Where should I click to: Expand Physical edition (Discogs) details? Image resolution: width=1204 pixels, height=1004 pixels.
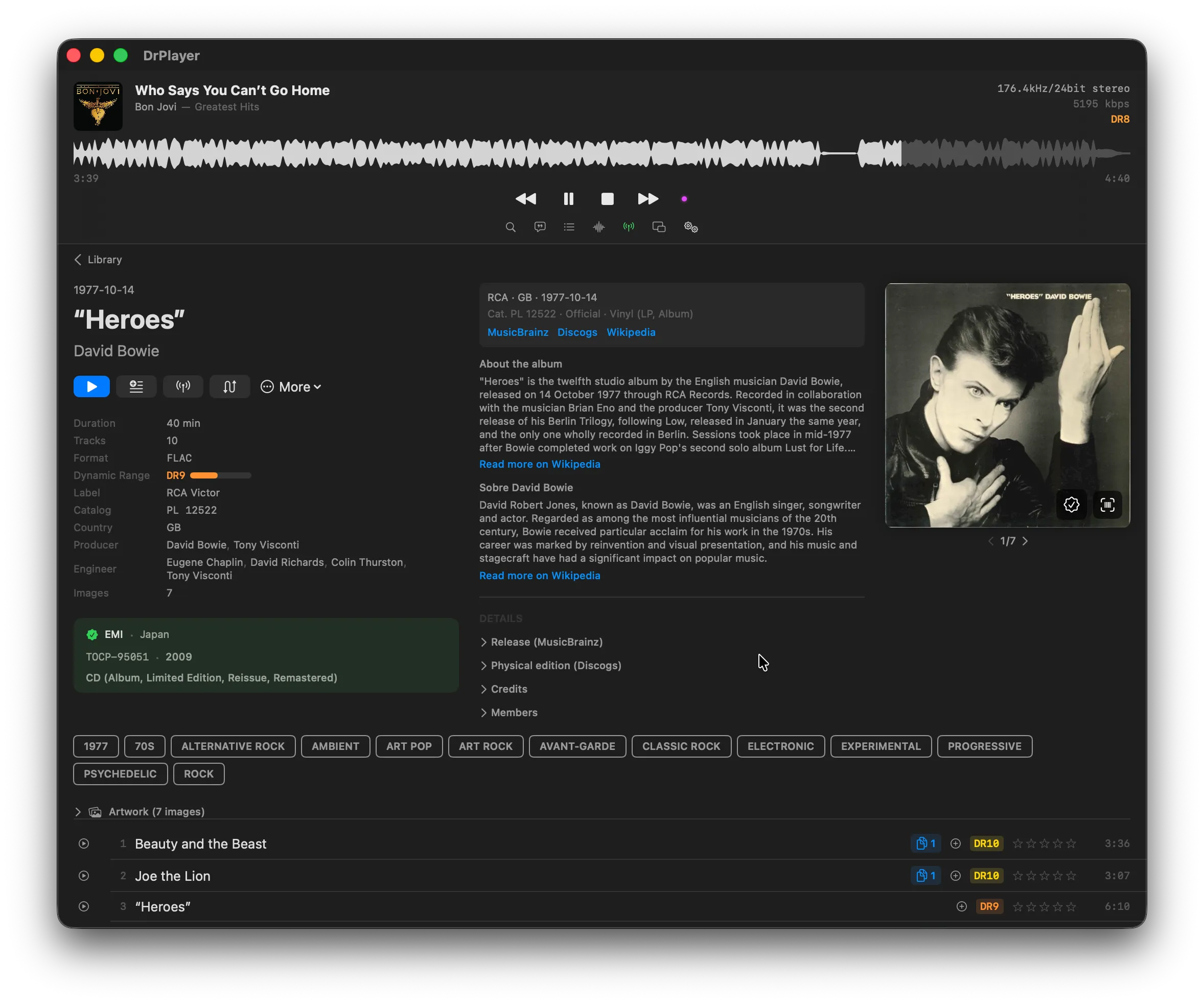[550, 666]
